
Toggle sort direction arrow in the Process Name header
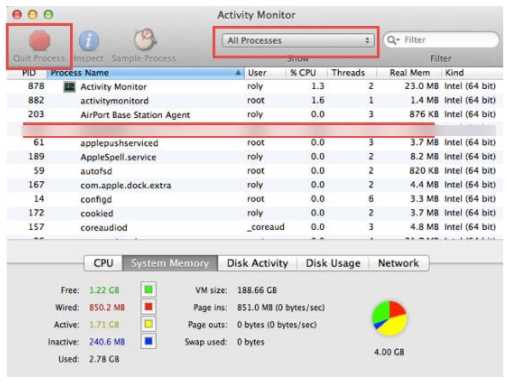(238, 73)
